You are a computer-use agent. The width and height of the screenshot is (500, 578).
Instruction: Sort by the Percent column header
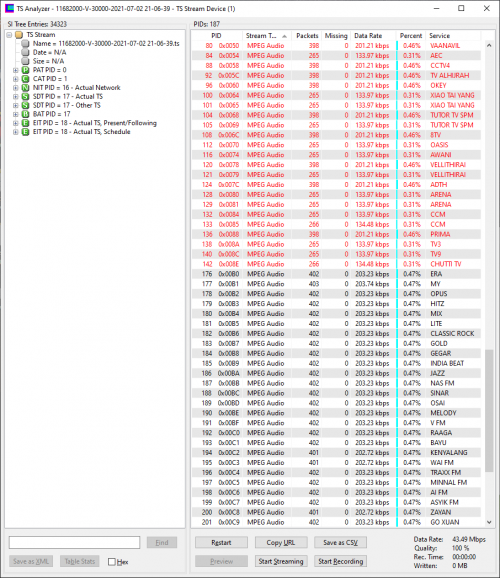411,36
